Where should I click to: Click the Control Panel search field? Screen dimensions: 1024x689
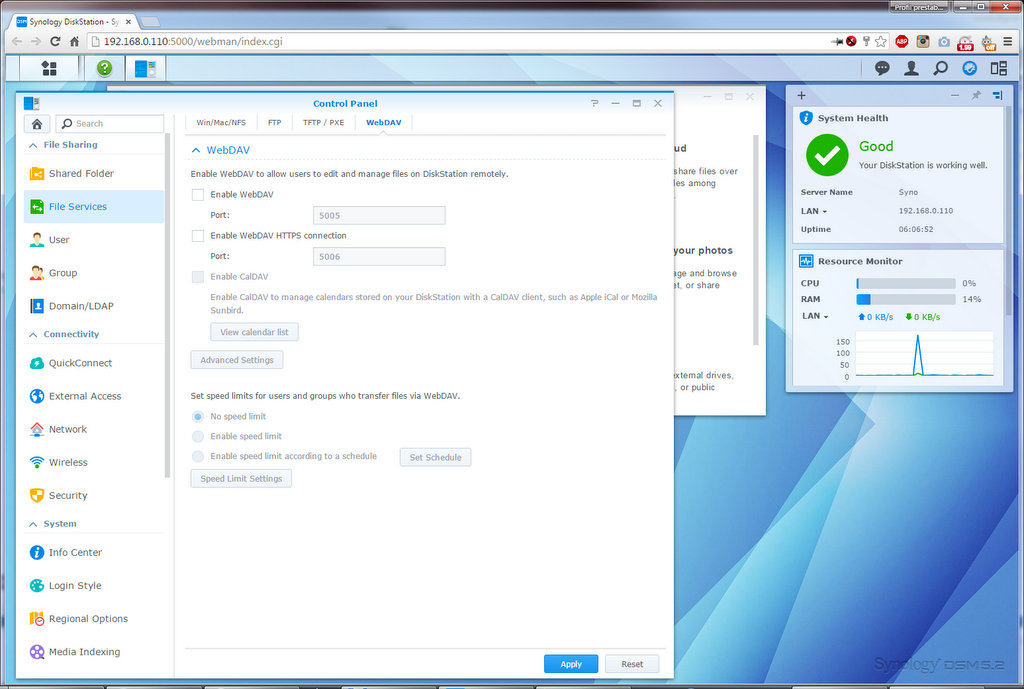pyautogui.click(x=110, y=123)
